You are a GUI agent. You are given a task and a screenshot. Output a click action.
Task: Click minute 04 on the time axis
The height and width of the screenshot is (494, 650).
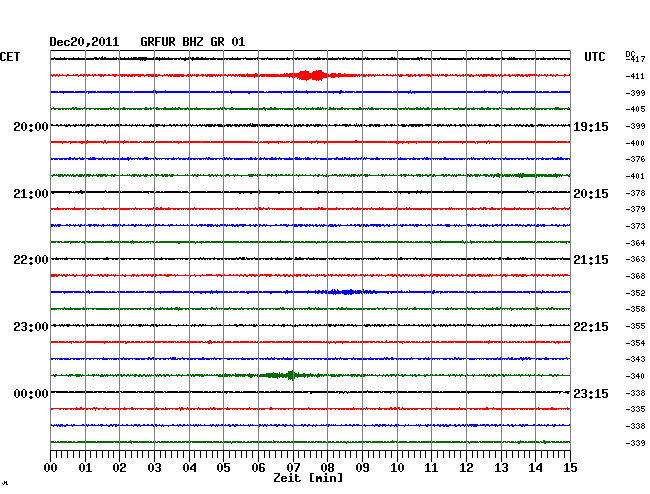point(189,468)
